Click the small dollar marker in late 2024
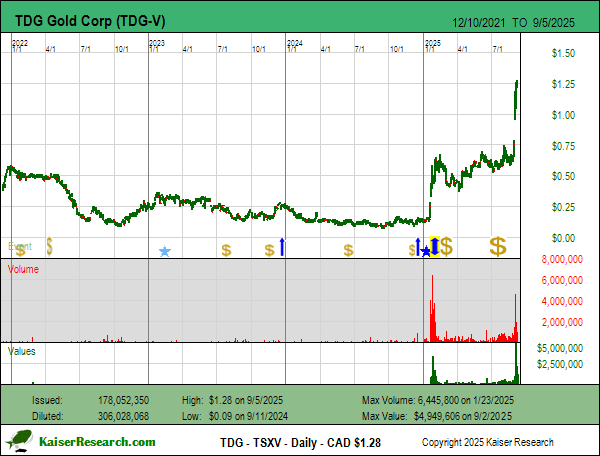This screenshot has height=456, width=600. [x=412, y=250]
